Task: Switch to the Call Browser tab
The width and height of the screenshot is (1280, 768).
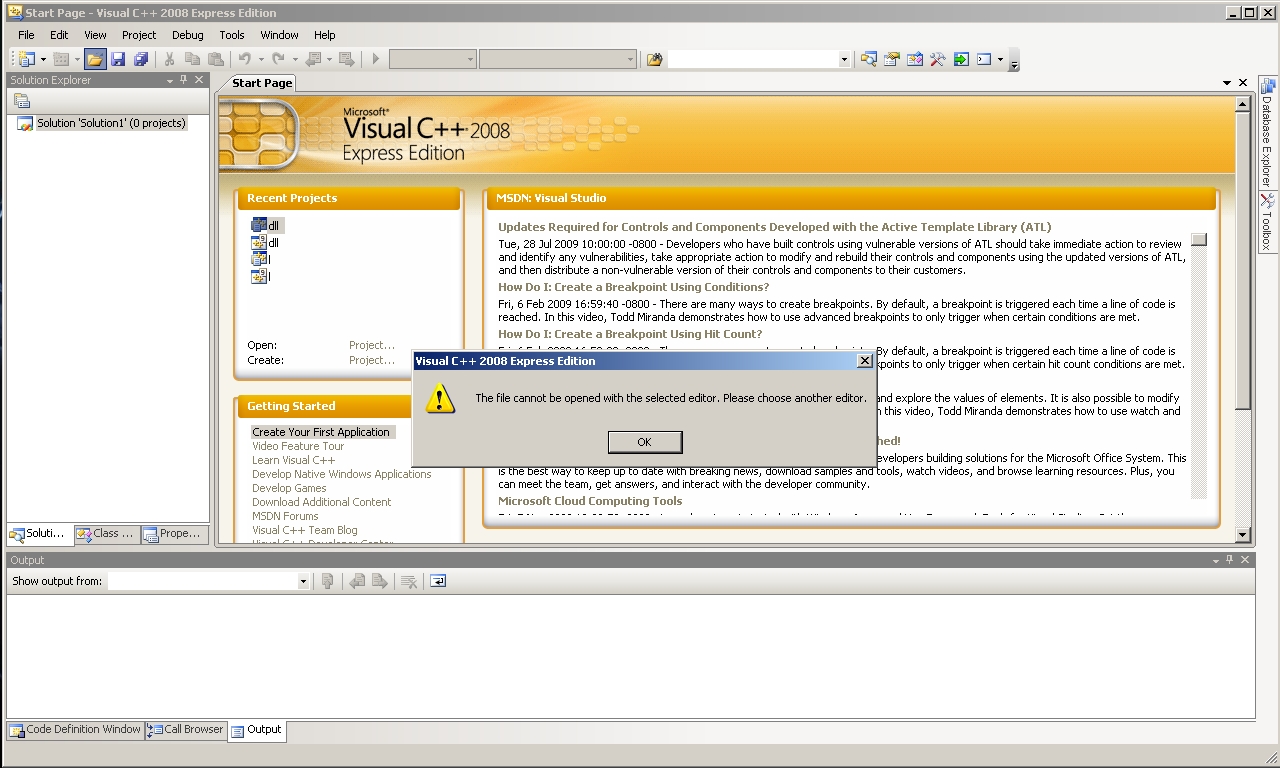Action: point(186,730)
